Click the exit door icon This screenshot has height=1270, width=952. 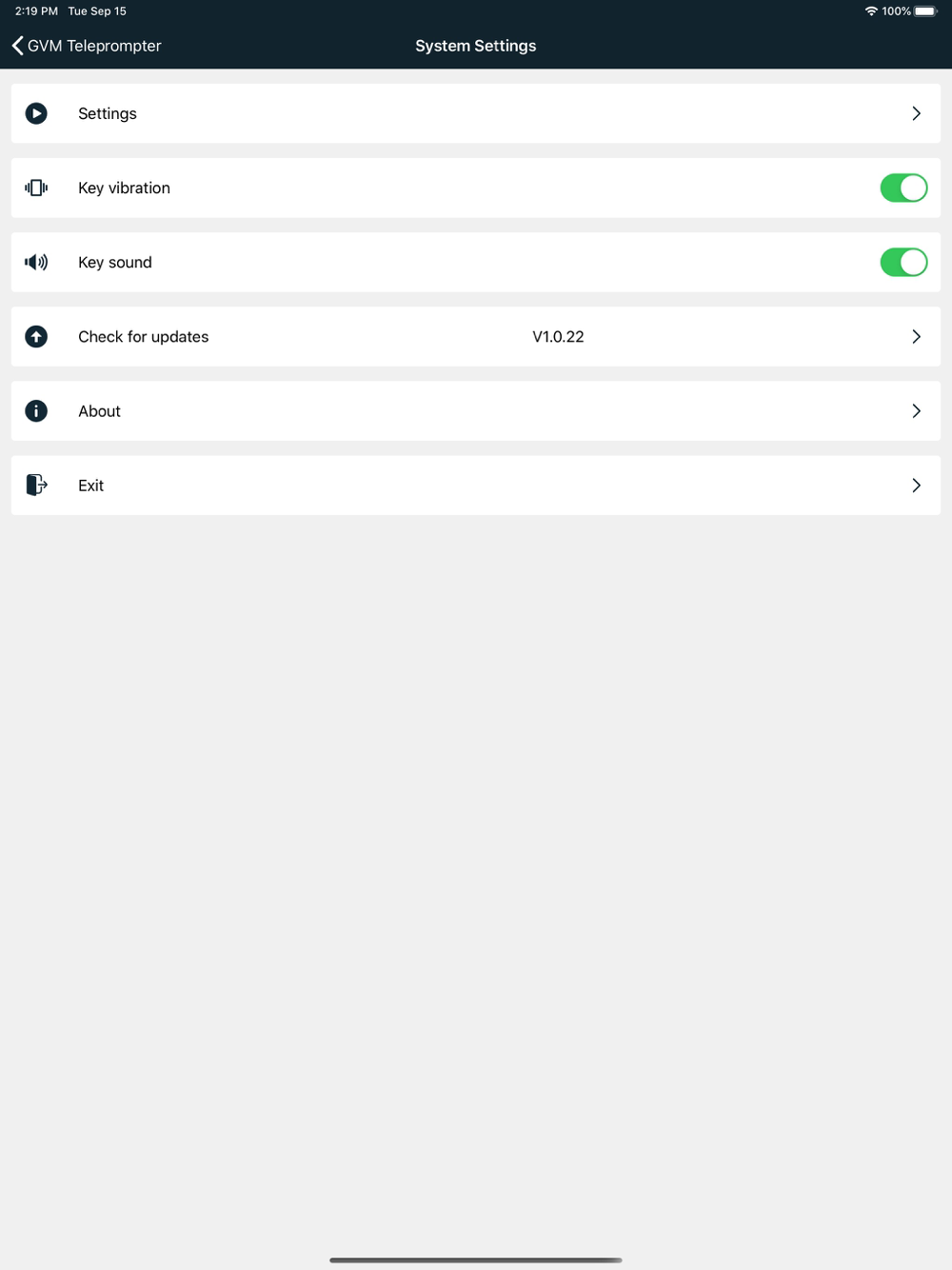point(36,485)
